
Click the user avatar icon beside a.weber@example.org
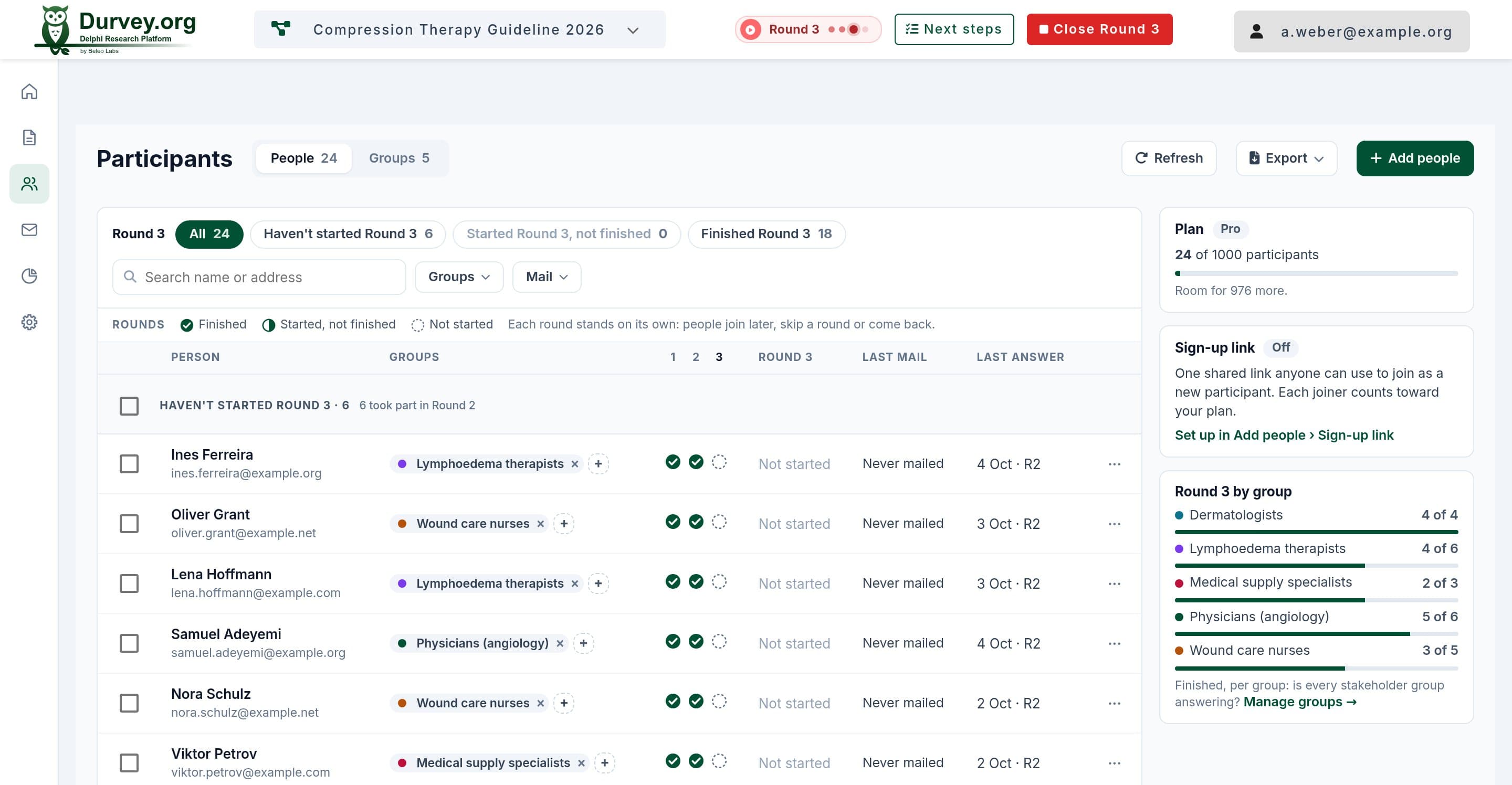pos(1256,31)
